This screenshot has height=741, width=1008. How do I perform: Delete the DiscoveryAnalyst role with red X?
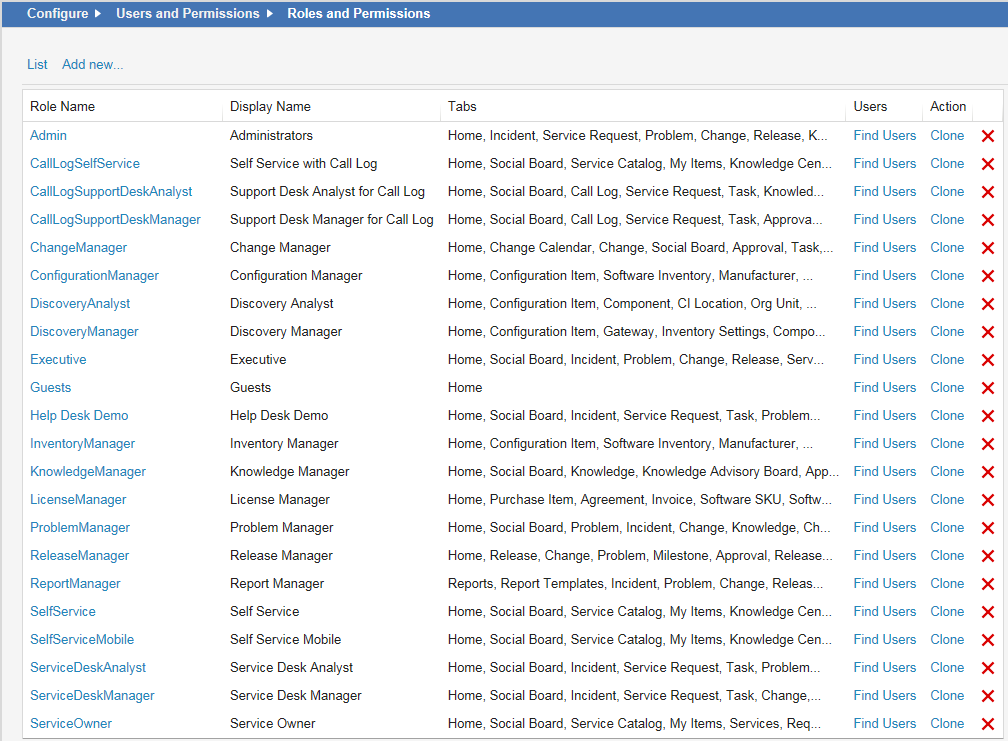coord(987,304)
